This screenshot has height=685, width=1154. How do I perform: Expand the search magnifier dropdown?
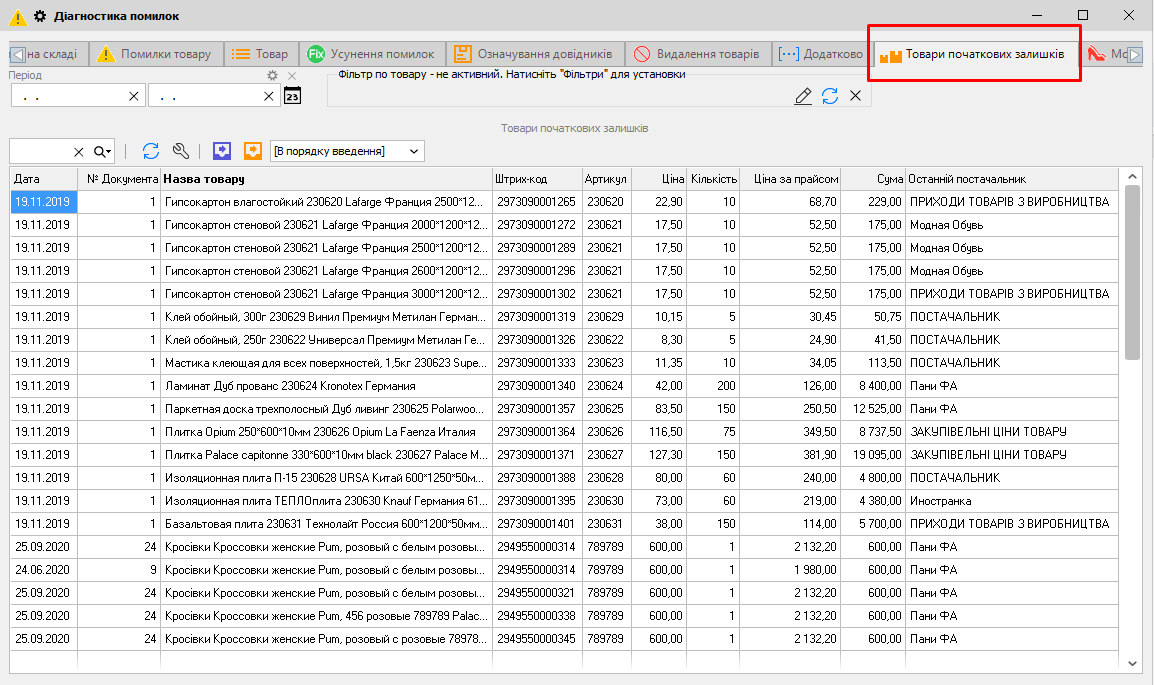(x=103, y=151)
